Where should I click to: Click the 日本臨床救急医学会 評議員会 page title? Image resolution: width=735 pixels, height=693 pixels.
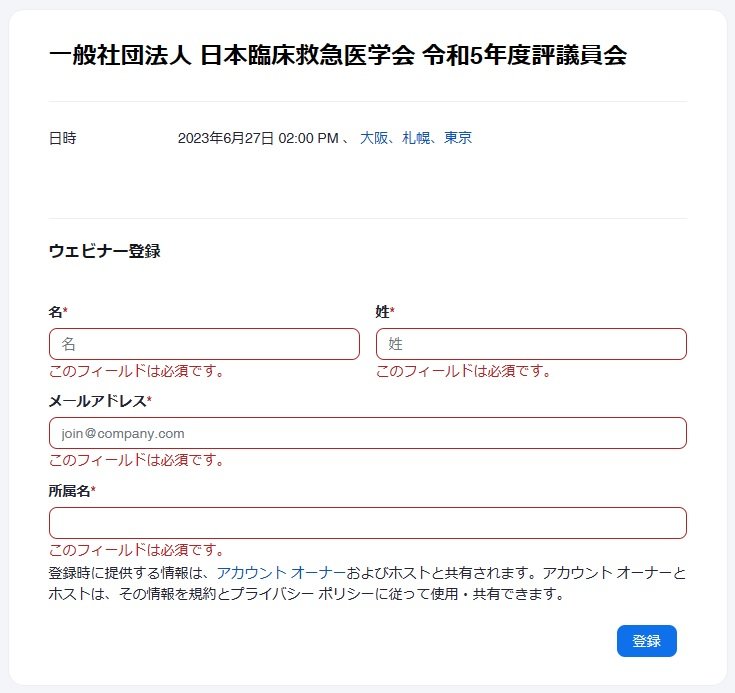tap(338, 55)
